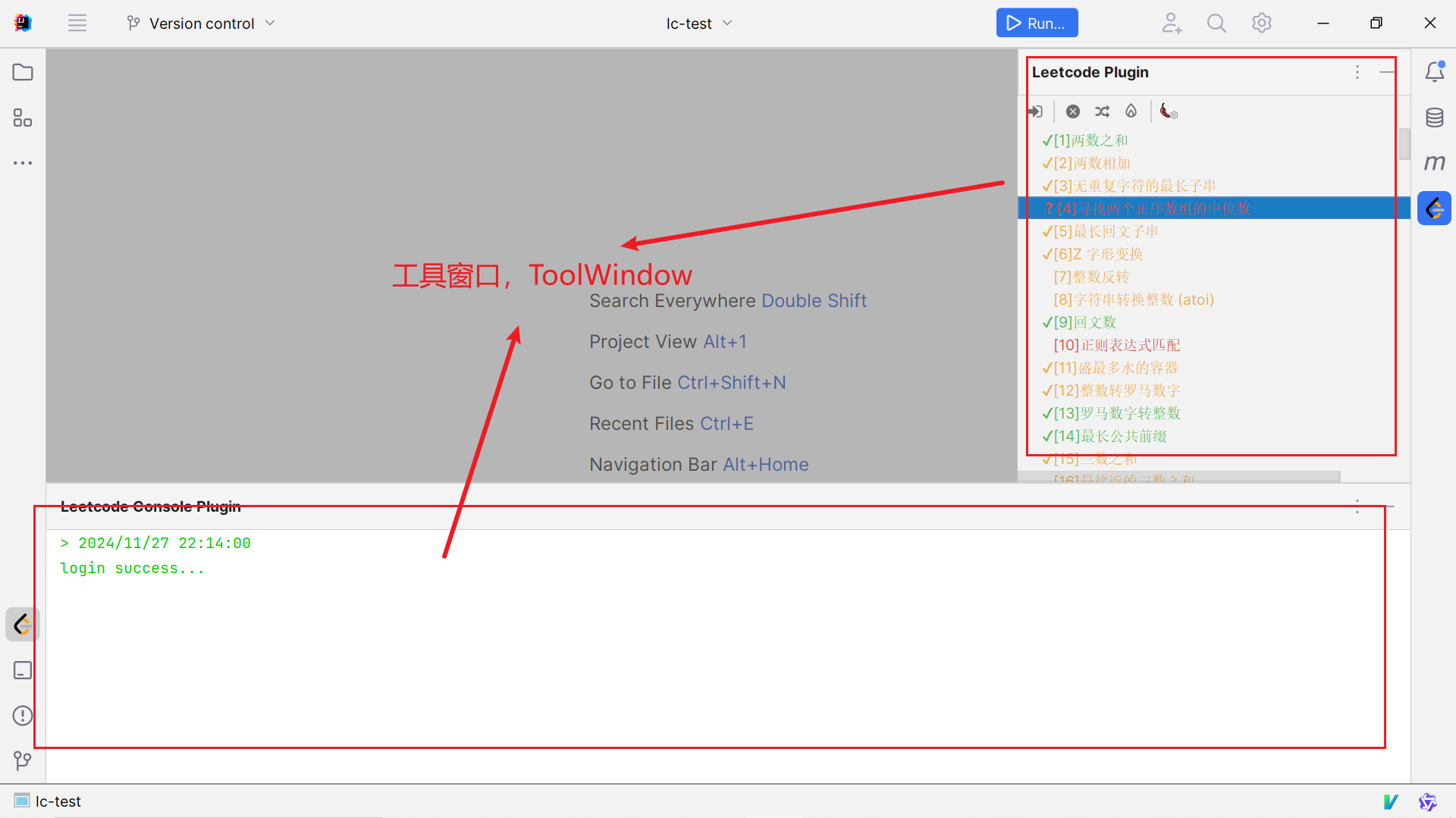Select problem [4]寻找两个正序数组的中位数

[1213, 208]
